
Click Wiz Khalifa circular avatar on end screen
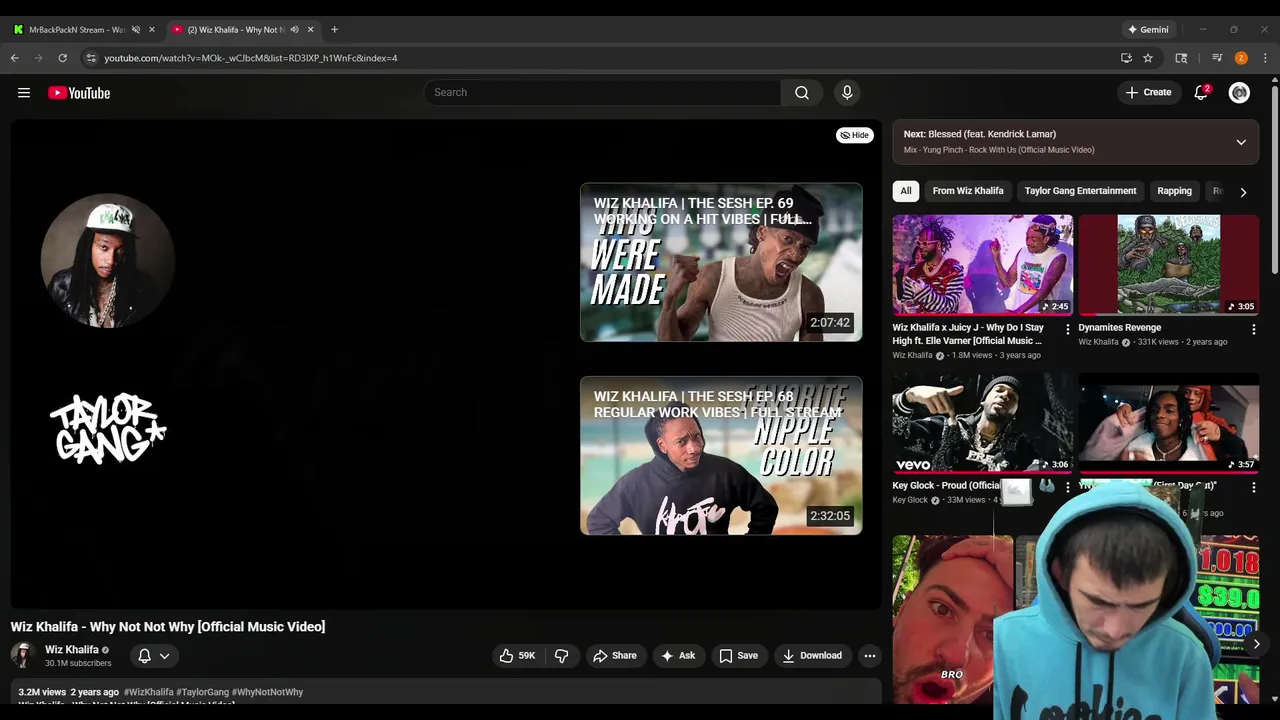[x=108, y=261]
